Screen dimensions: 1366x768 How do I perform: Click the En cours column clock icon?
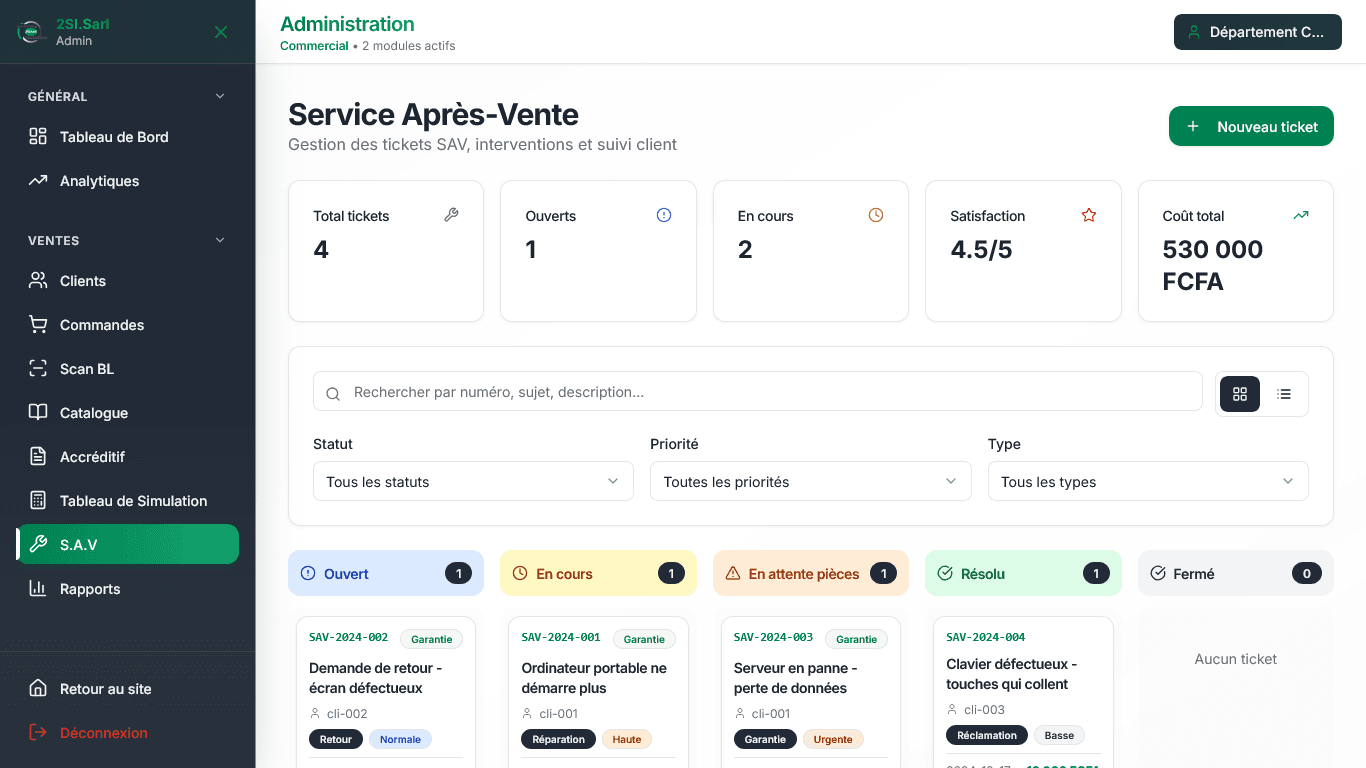pos(520,573)
